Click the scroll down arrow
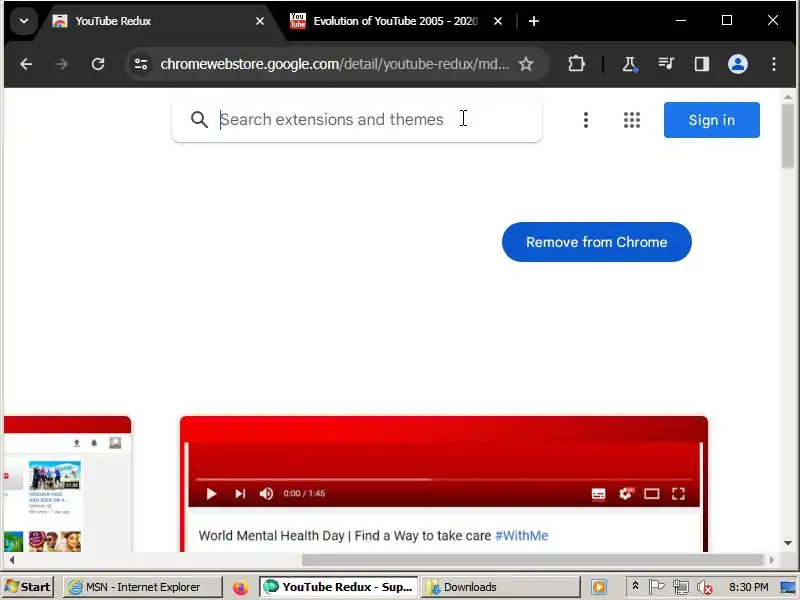Image resolution: width=800 pixels, height=600 pixels. 788,543
